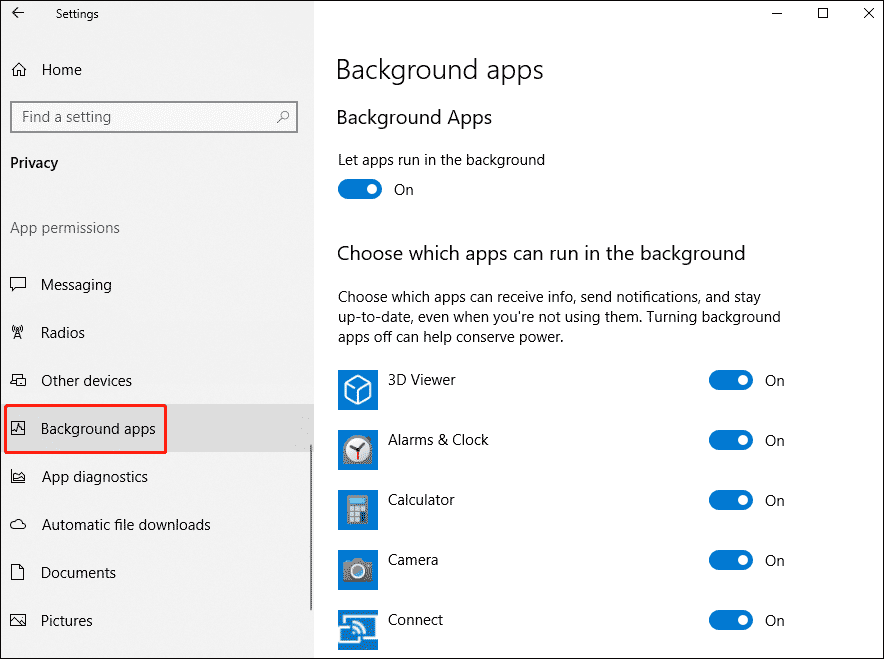Click the Connect app icon
Image resolution: width=884 pixels, height=659 pixels.
[x=358, y=630]
